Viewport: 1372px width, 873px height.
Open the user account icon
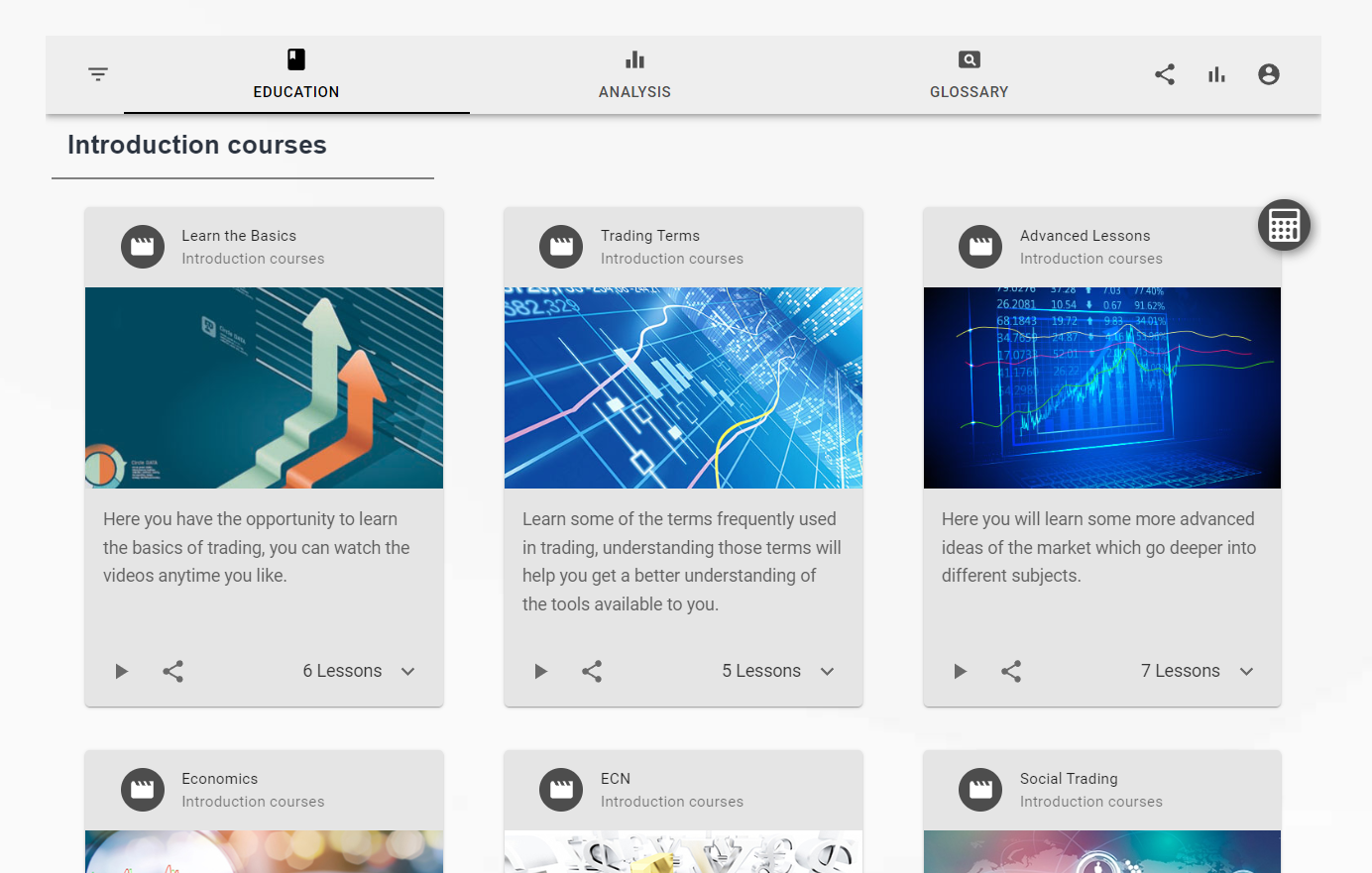click(x=1268, y=74)
